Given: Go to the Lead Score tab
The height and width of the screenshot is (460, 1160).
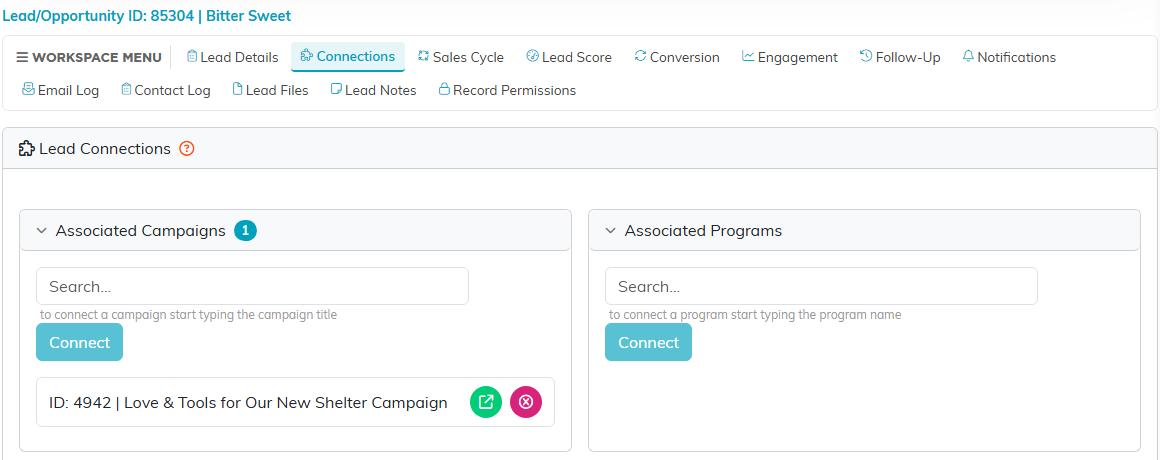Looking at the screenshot, I should (569, 57).
